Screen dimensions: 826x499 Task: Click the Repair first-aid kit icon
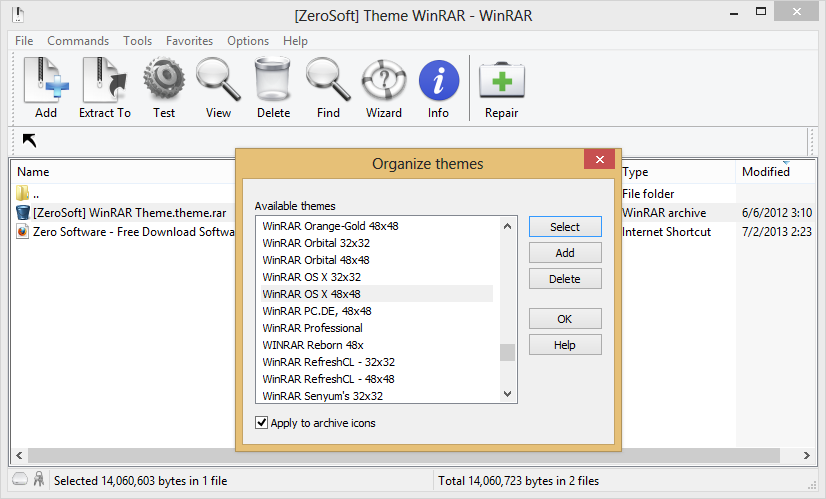click(502, 80)
